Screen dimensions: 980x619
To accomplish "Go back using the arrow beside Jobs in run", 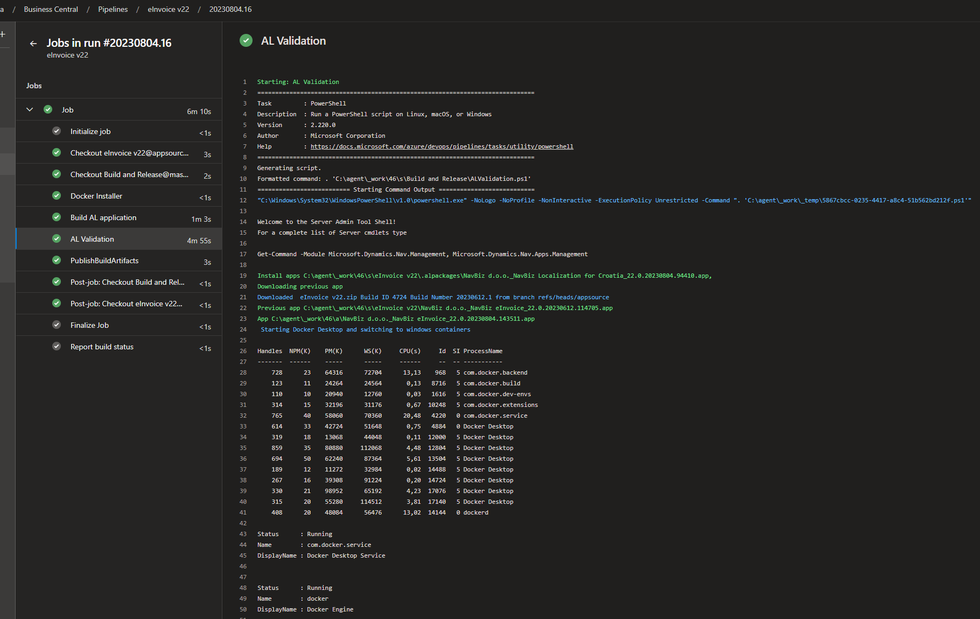I will point(33,43).
